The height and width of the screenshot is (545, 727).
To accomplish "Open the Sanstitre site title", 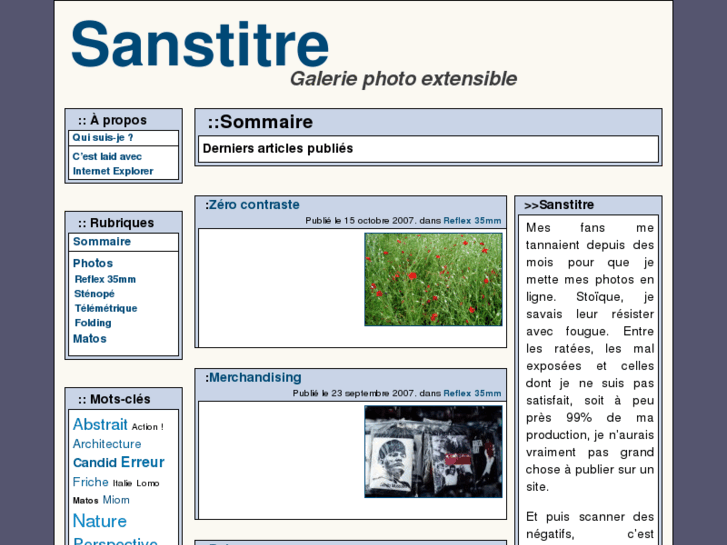I will click(200, 44).
